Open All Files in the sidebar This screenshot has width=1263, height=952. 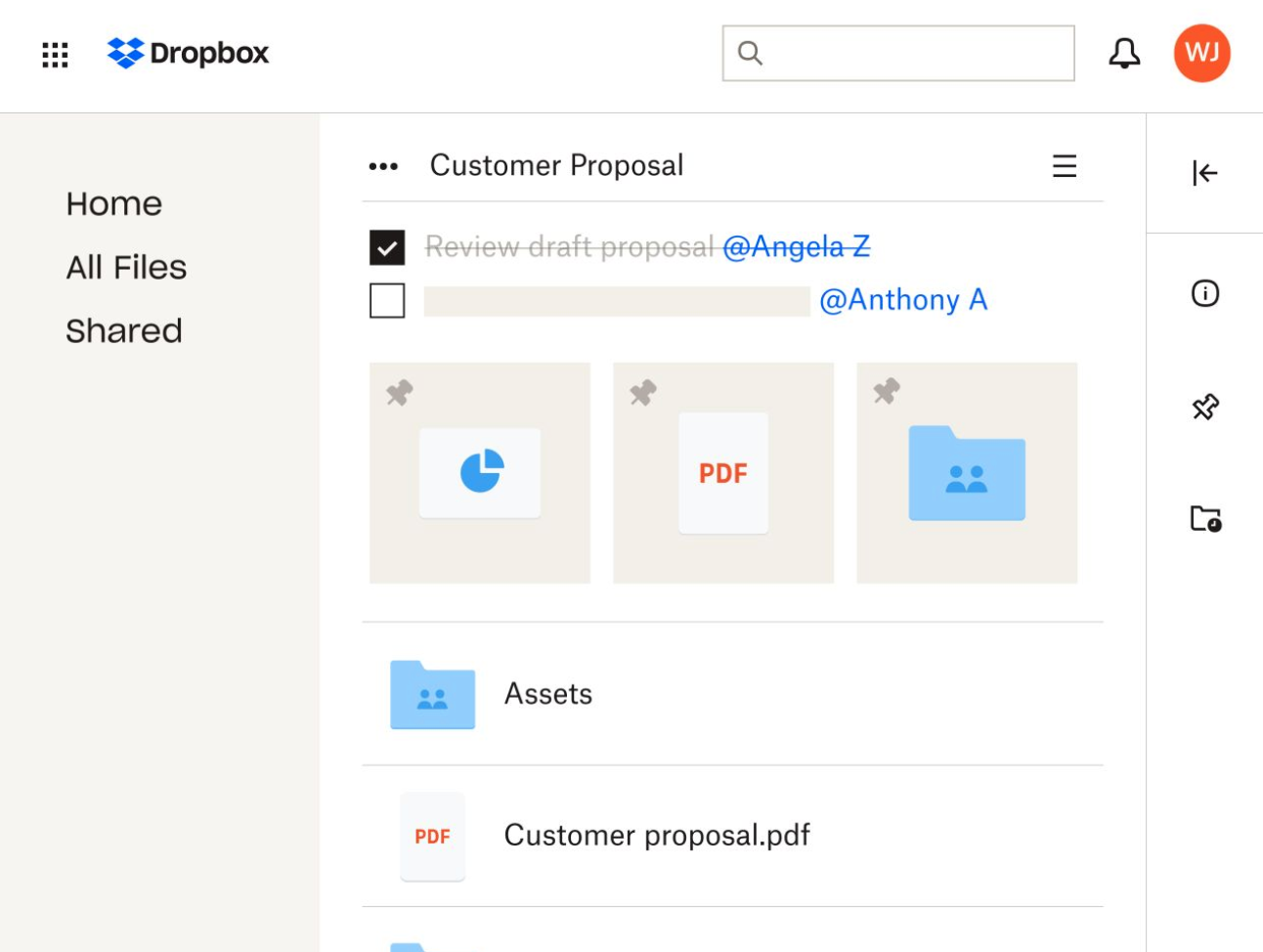126,267
